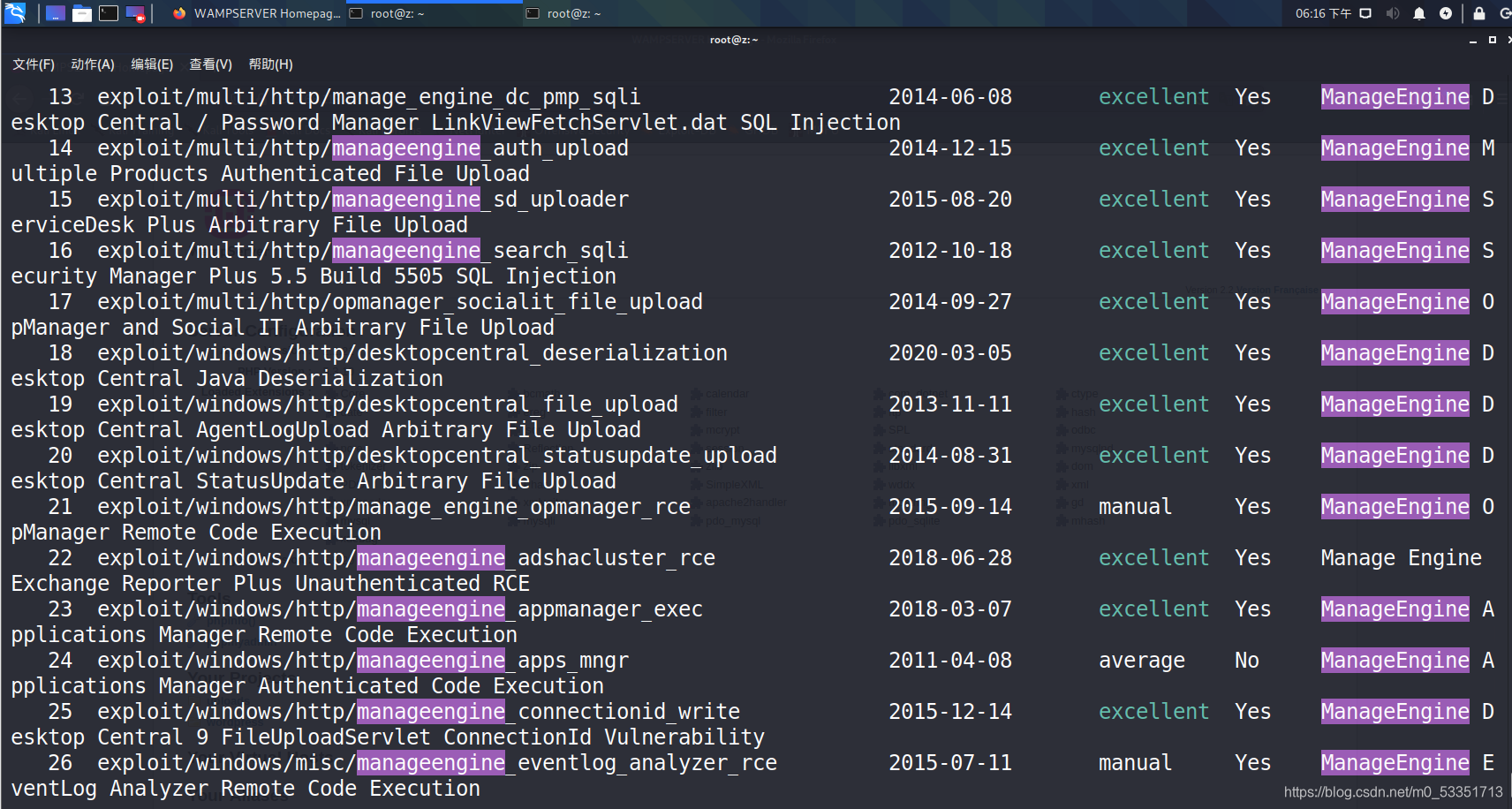Screen dimensions: 1512x809
Task: Click the 'manual' rank in row 21
Action: pyautogui.click(x=1135, y=506)
